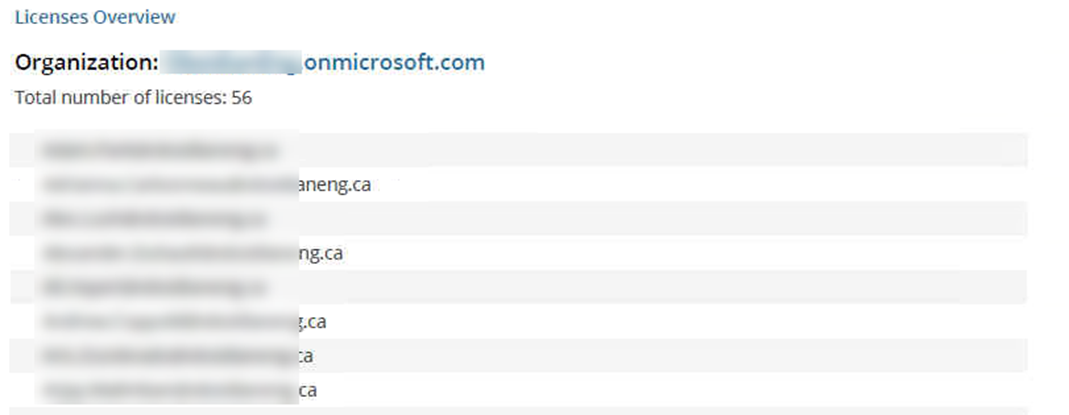Select the sixth email row in list
This screenshot has width=1069, height=415.
[x=518, y=322]
